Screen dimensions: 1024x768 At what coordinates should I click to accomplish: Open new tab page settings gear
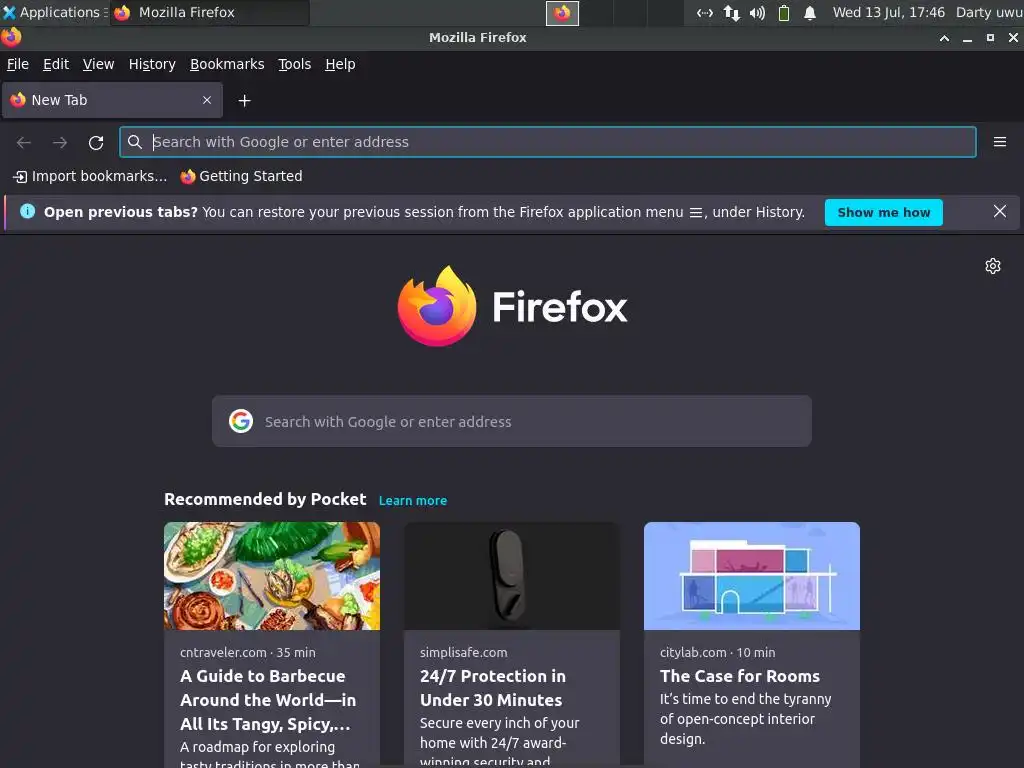point(993,266)
